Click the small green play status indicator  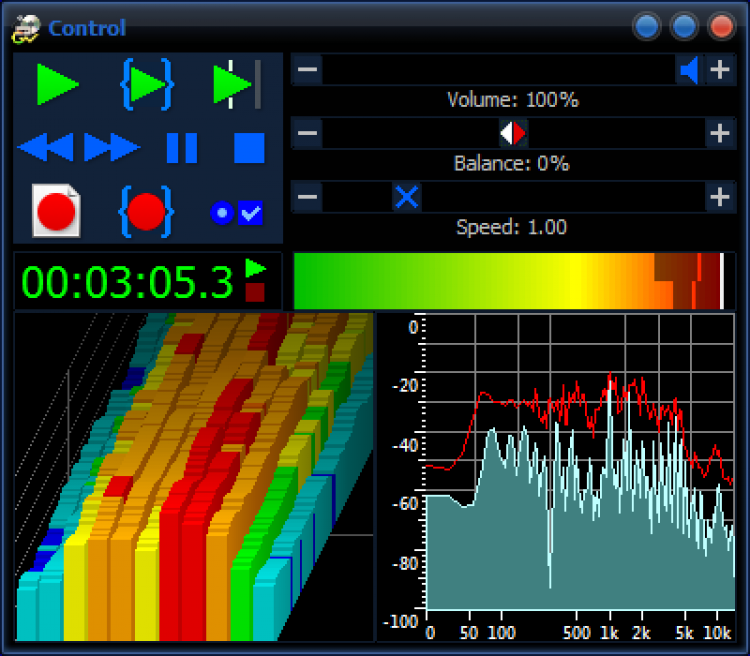[255, 268]
